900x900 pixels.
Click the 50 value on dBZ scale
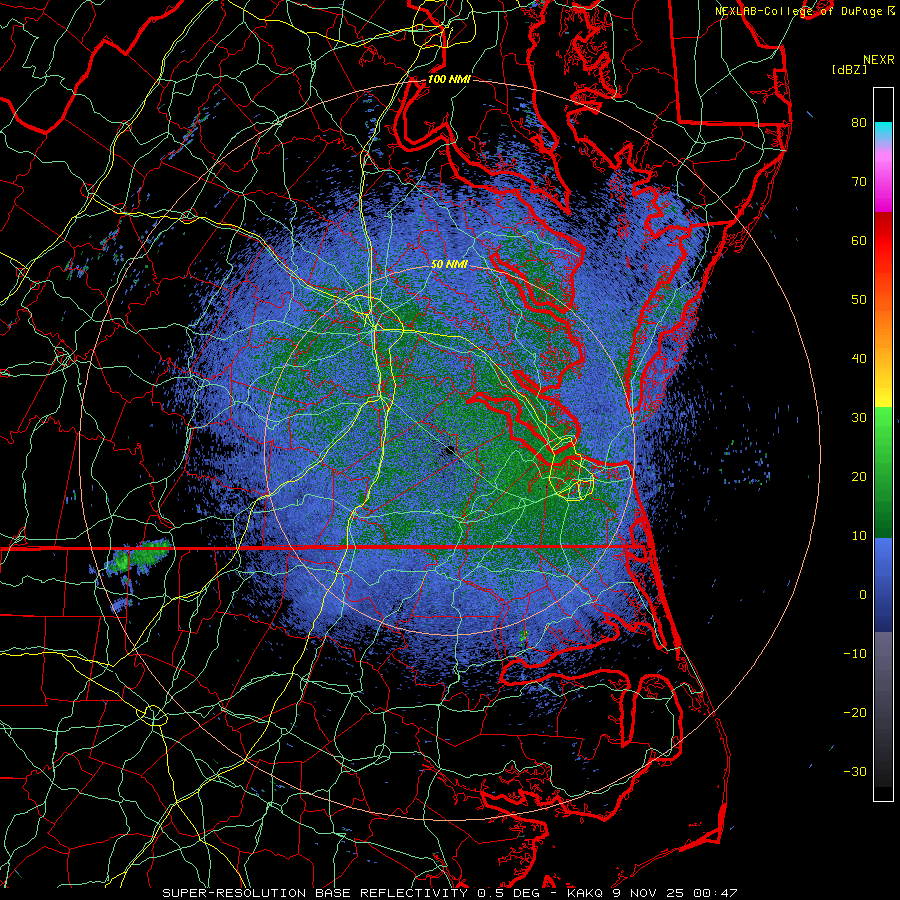pos(859,300)
